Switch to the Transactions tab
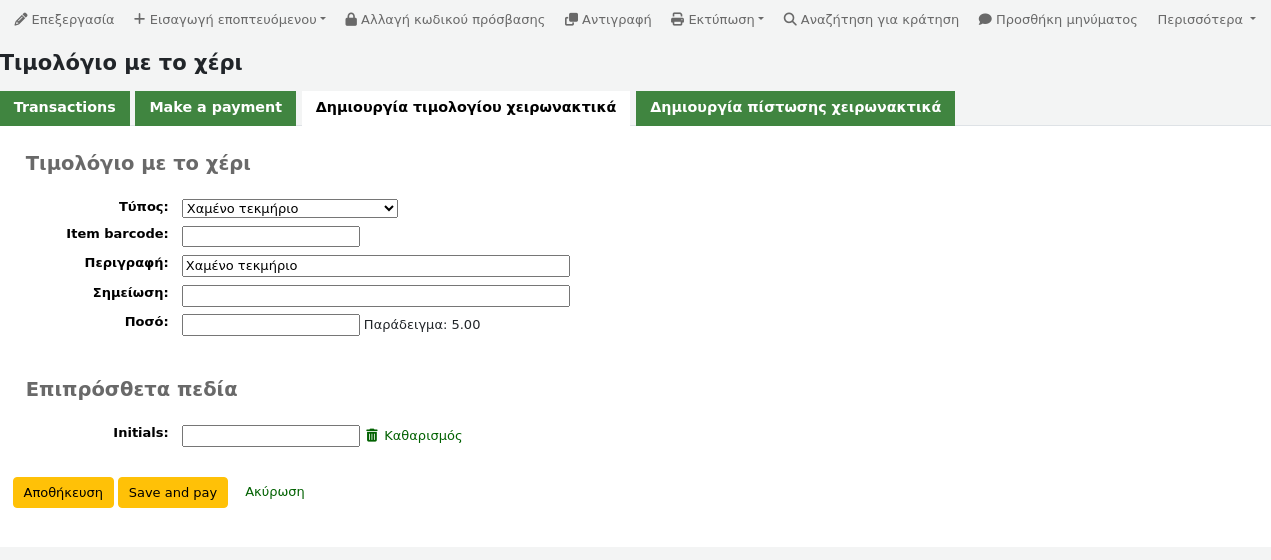The image size is (1271, 560). (65, 108)
